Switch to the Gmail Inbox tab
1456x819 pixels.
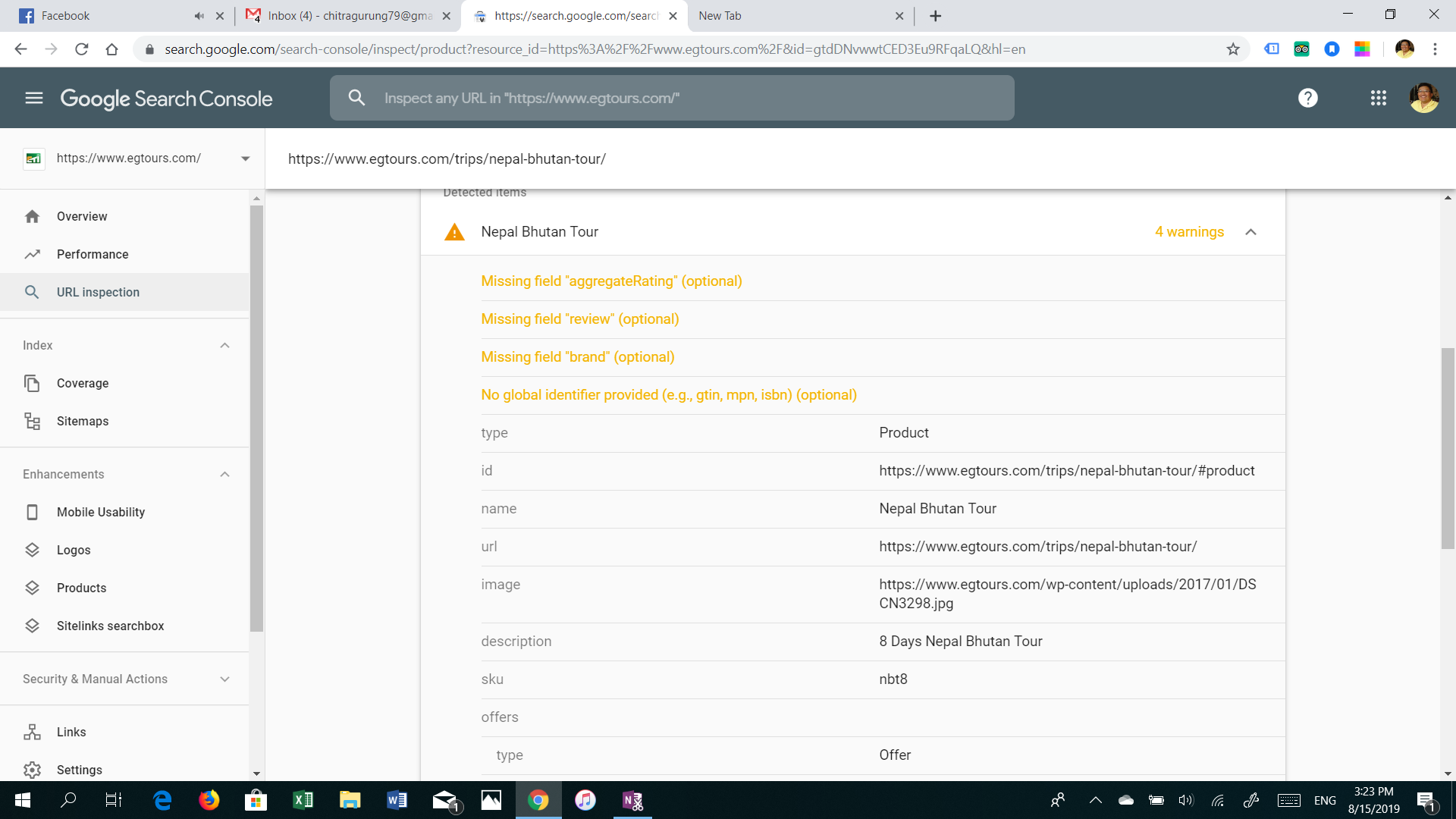[x=349, y=16]
